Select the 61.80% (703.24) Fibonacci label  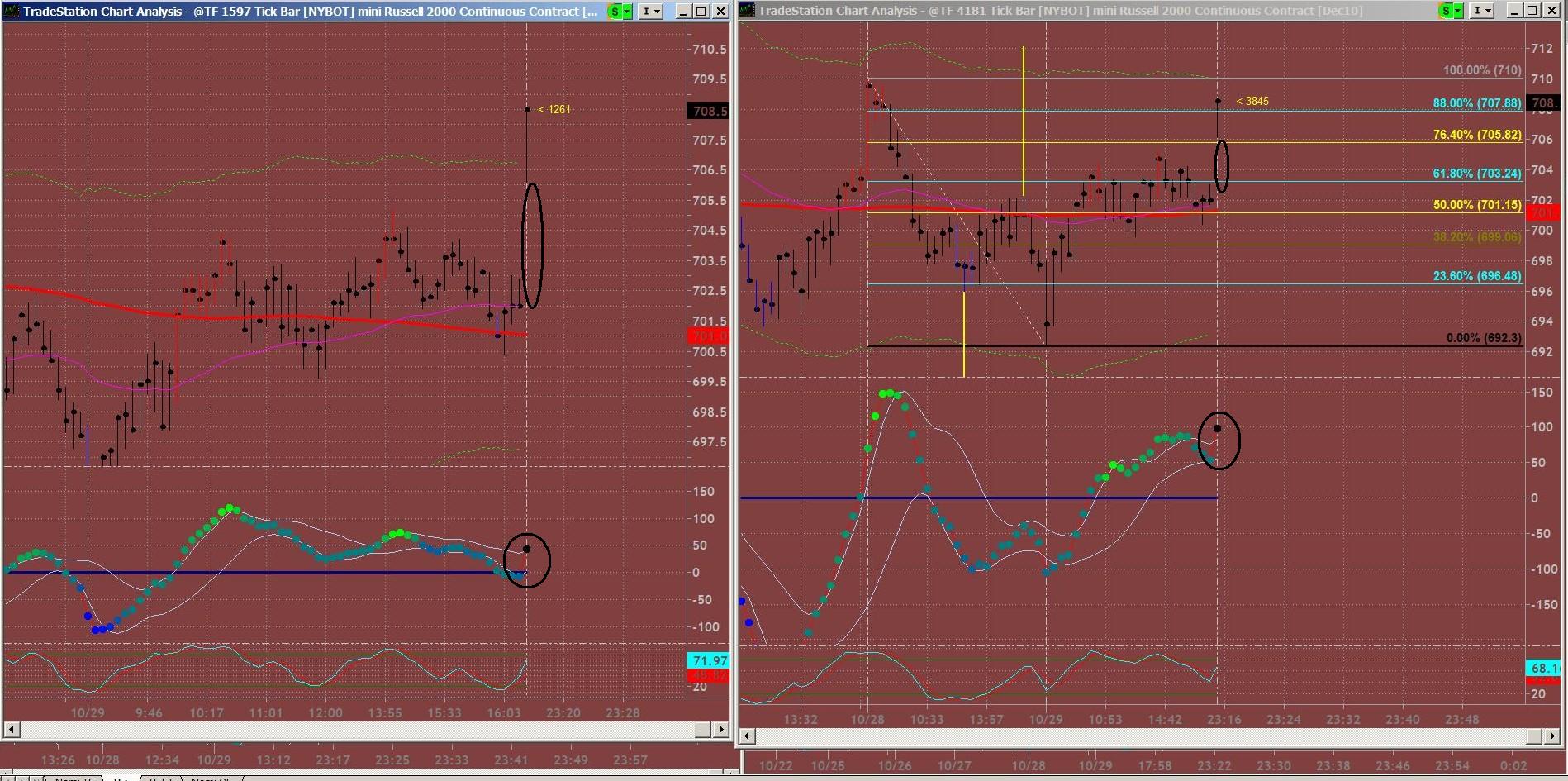pyautogui.click(x=1477, y=174)
